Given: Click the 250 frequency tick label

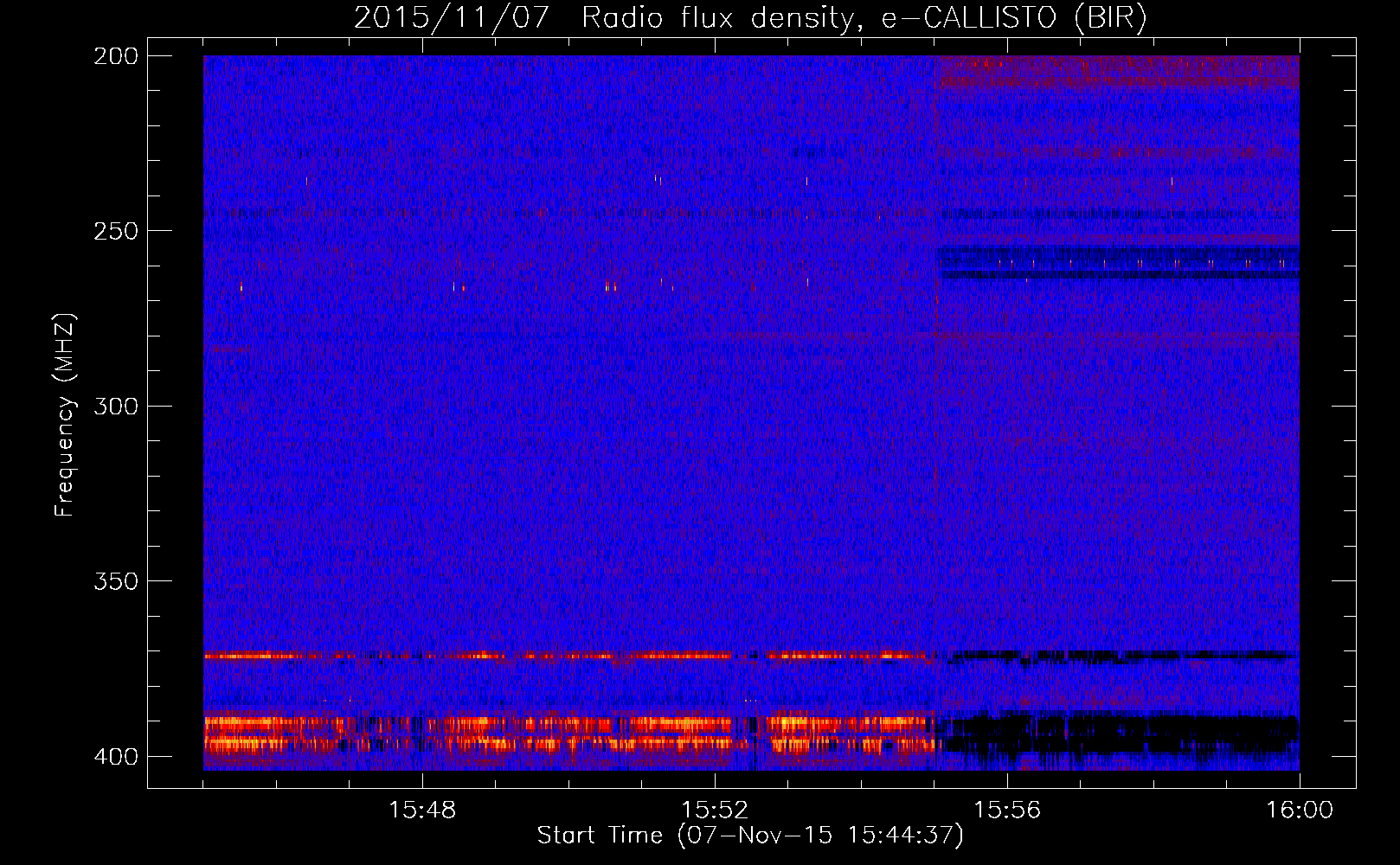Looking at the screenshot, I should [116, 231].
